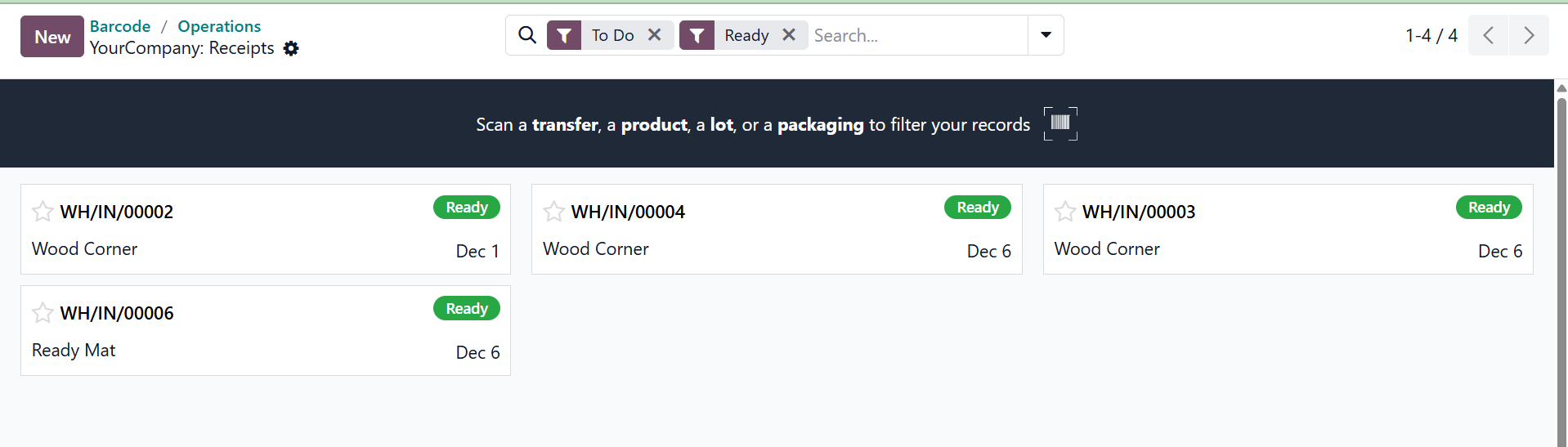Focus the Search input field
1568x447 pixels.
pos(916,35)
